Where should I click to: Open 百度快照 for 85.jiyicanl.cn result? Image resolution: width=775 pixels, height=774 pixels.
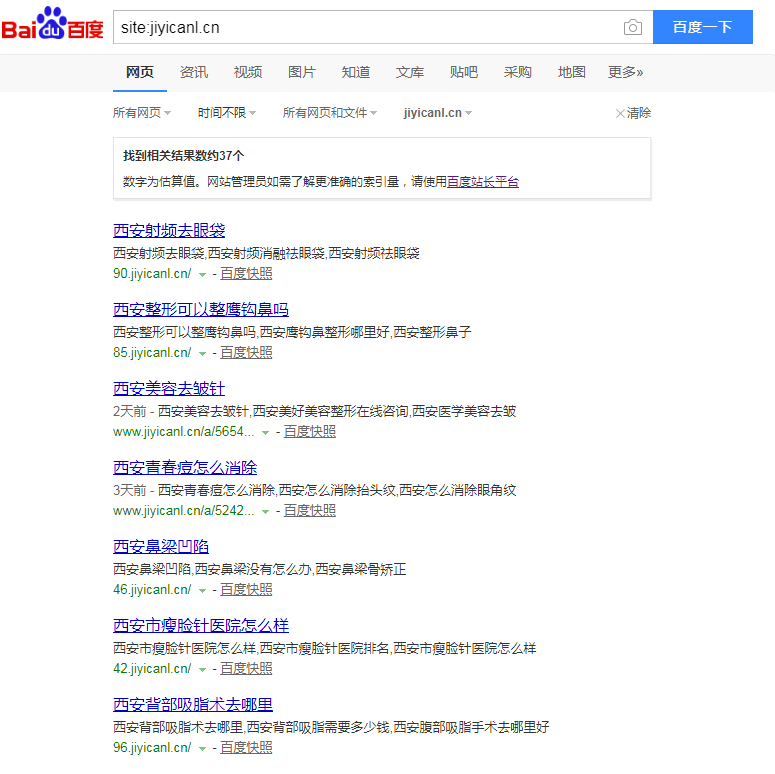[x=246, y=352]
